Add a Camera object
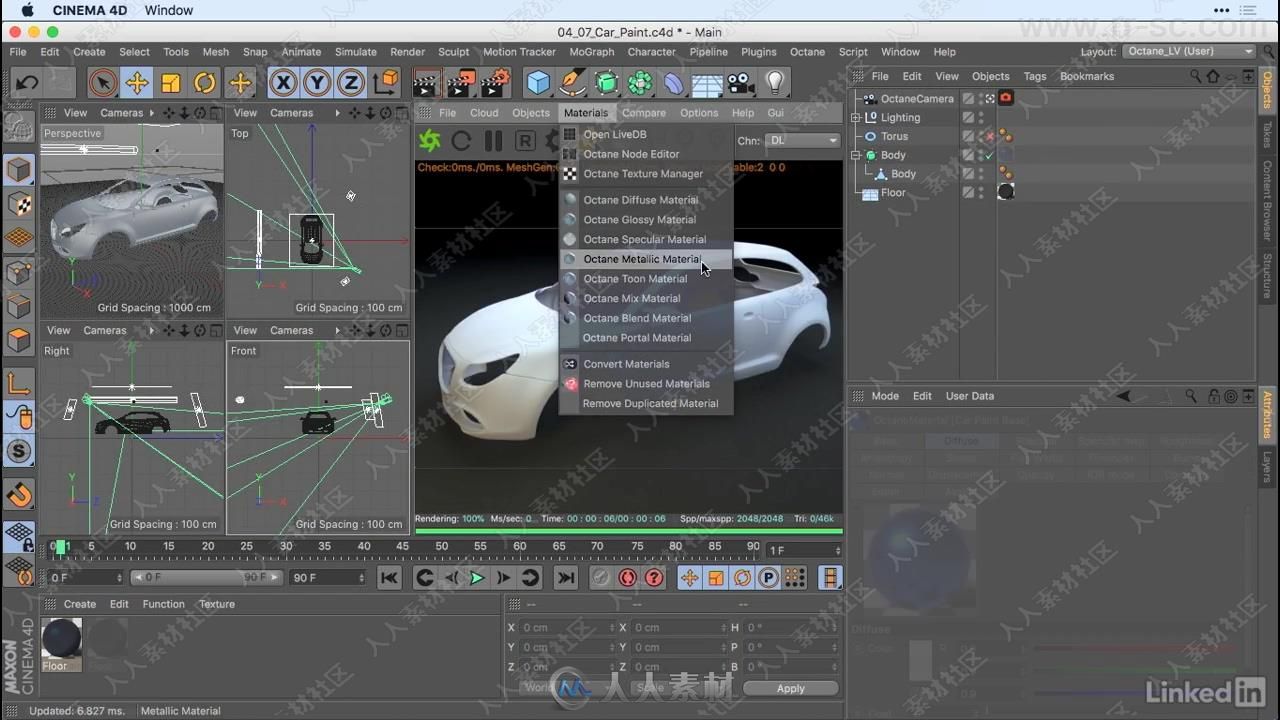 tap(741, 83)
